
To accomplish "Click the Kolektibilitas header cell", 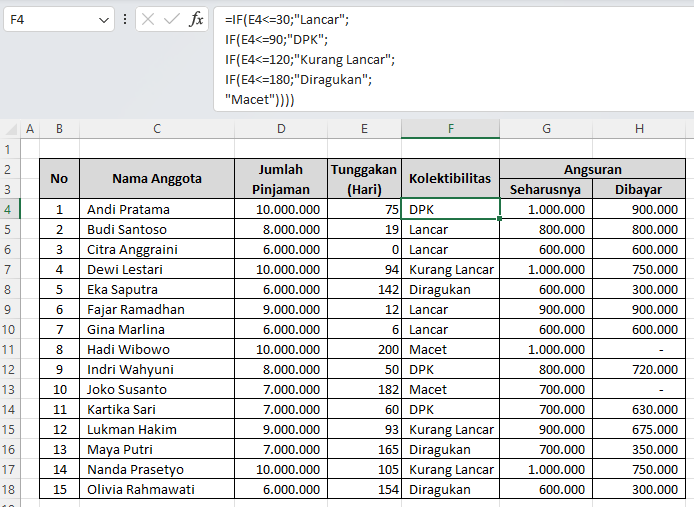I will pos(450,179).
